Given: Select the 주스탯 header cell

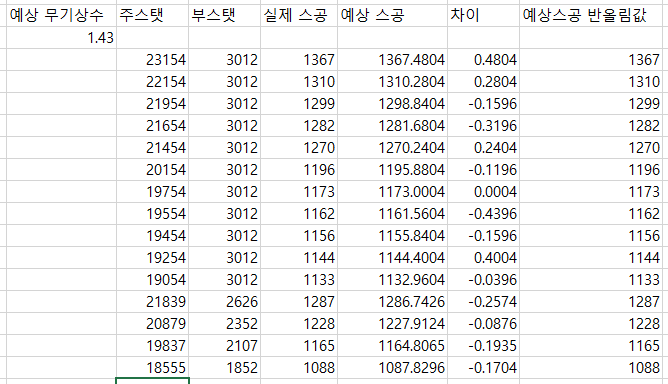Looking at the screenshot, I should point(153,16).
